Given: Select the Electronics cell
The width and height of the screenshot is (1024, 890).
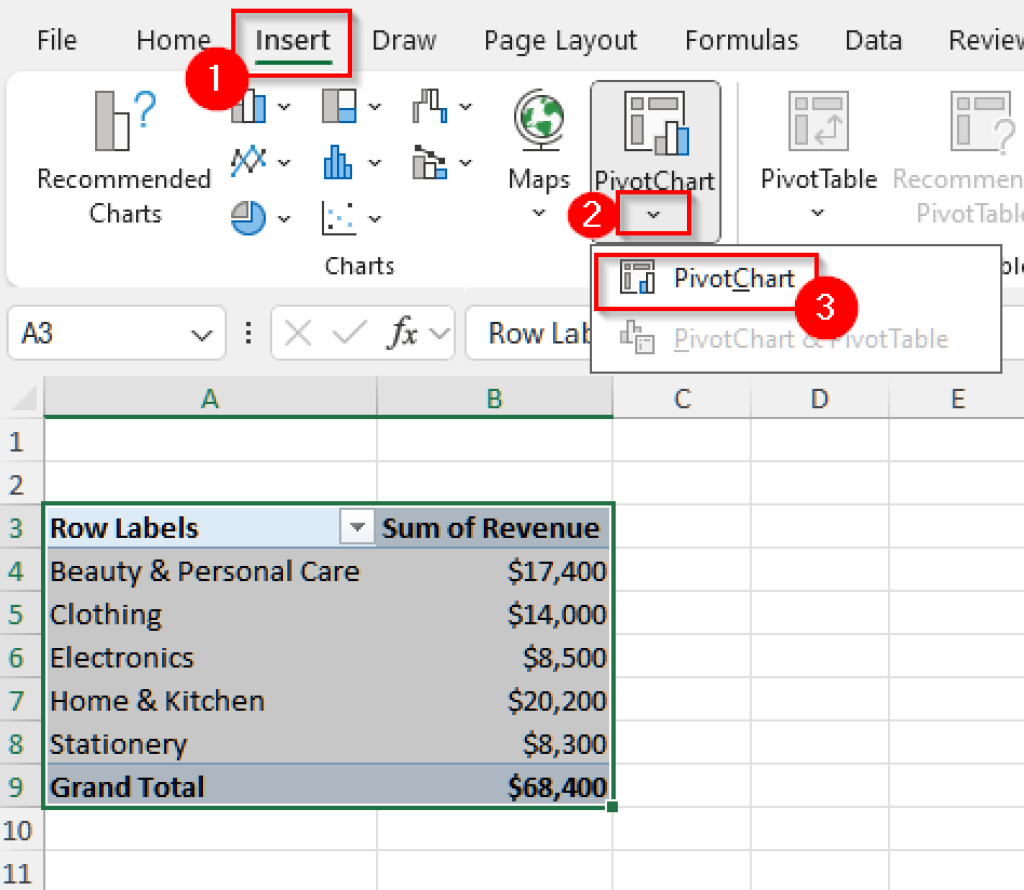Looking at the screenshot, I should click(x=210, y=656).
